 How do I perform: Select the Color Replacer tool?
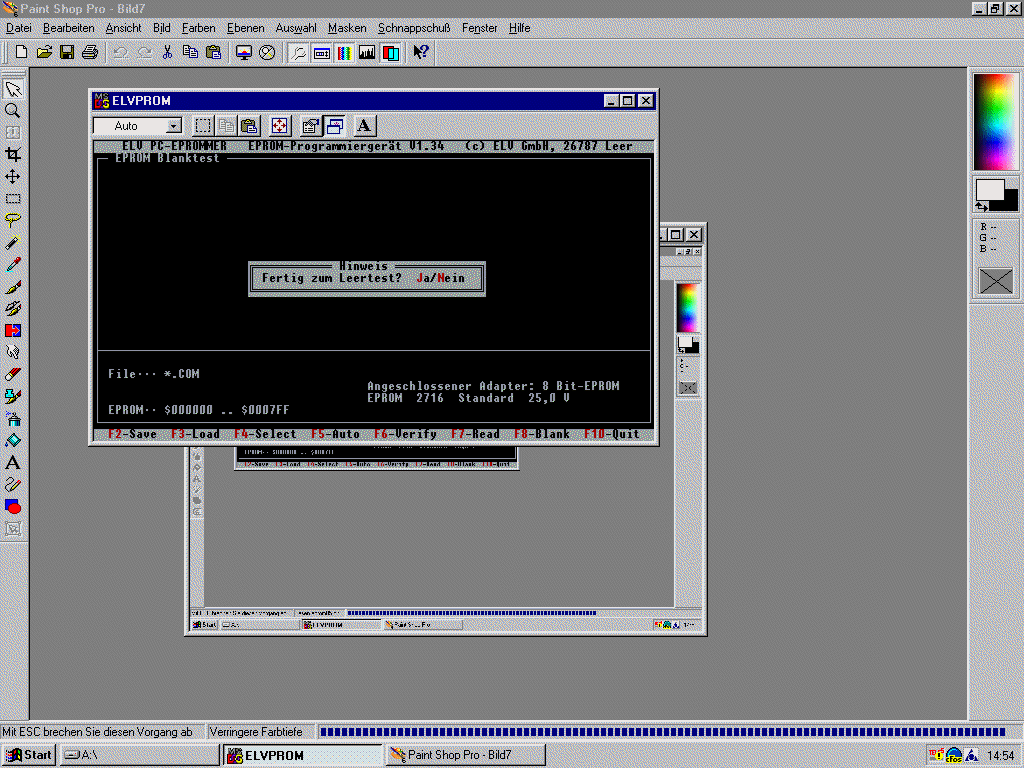tap(12, 330)
